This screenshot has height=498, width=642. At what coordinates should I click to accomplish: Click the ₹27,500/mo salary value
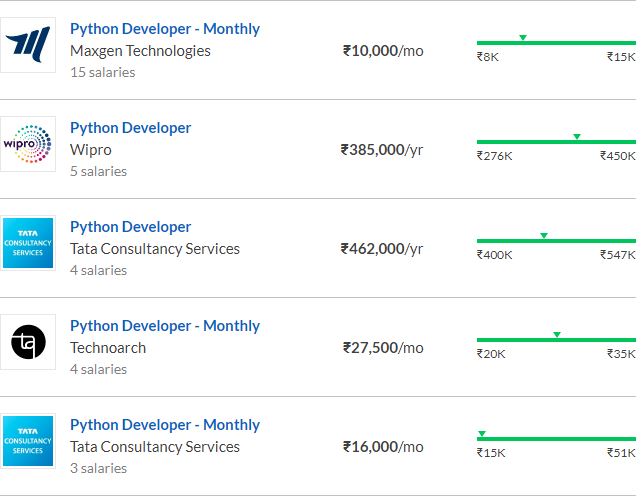point(383,348)
